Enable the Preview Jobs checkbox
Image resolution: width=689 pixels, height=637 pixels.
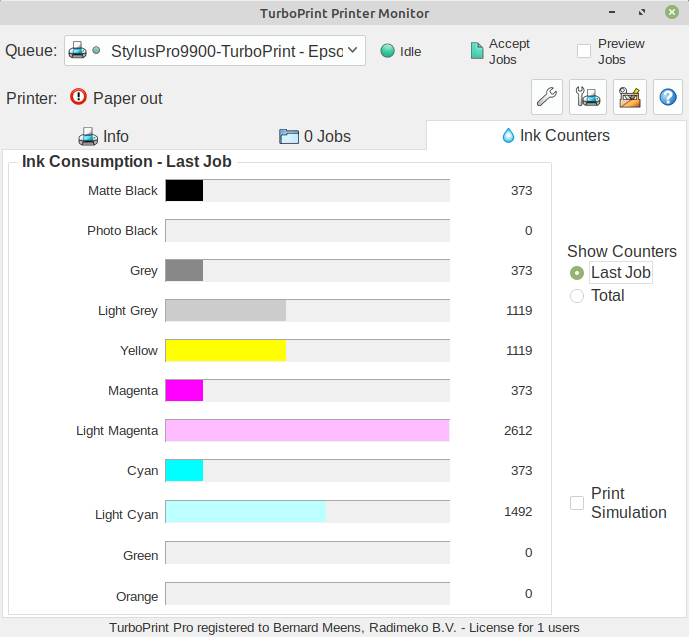[584, 51]
